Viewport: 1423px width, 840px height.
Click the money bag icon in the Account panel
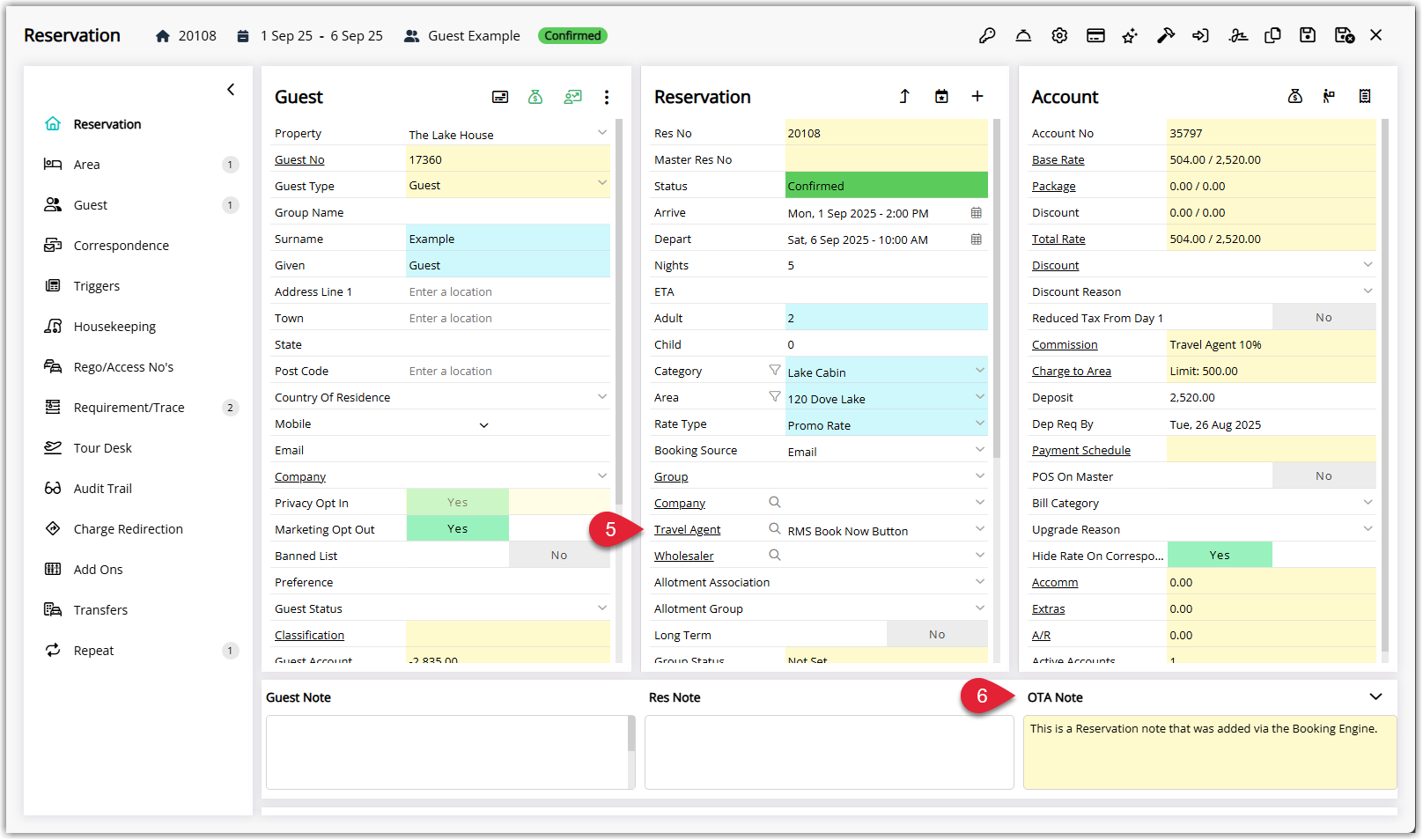pos(1295,96)
